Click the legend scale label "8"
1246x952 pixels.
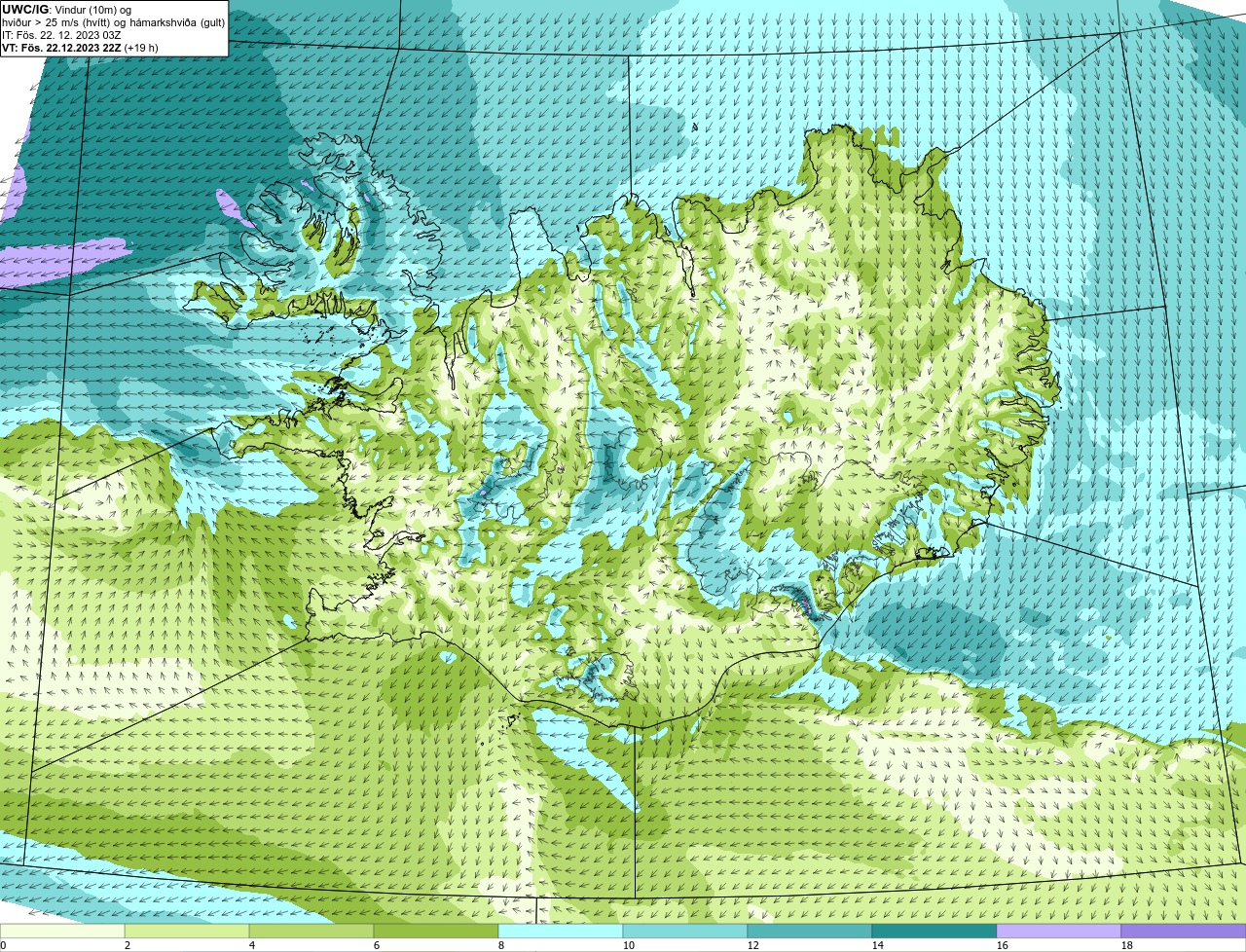[x=501, y=945]
